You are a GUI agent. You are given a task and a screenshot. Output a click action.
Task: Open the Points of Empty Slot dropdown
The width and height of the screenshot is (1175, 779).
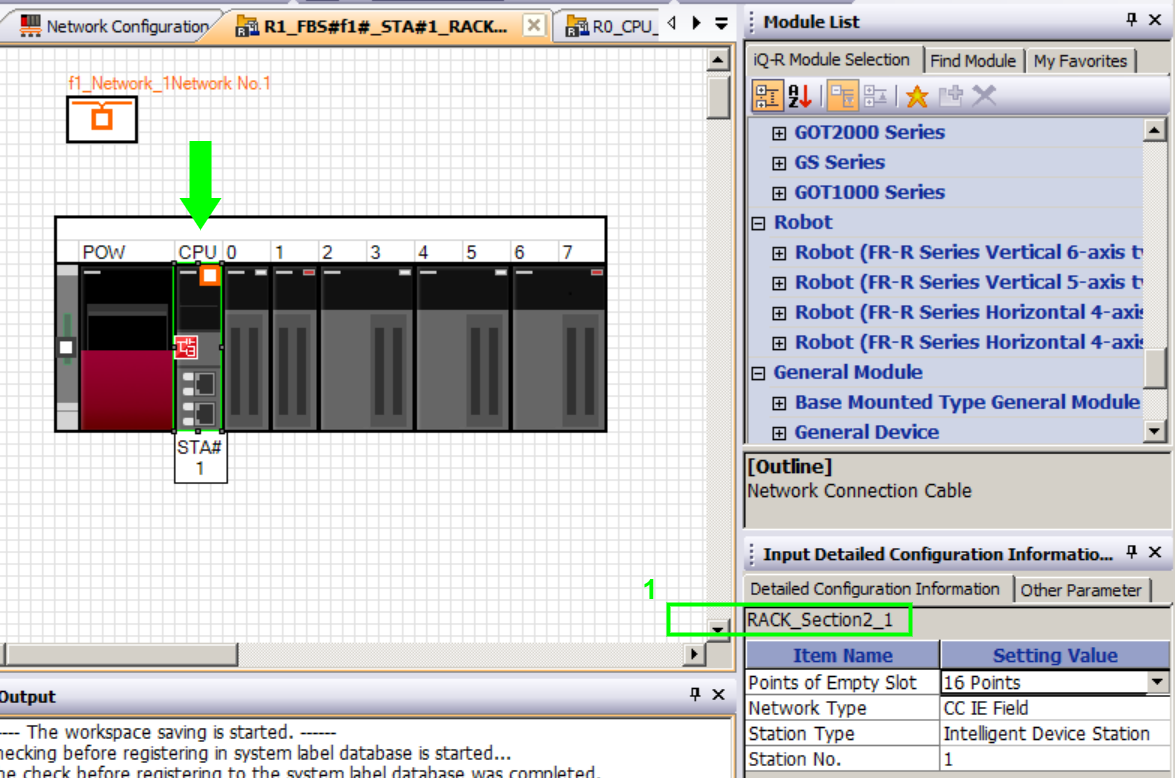[1158, 682]
